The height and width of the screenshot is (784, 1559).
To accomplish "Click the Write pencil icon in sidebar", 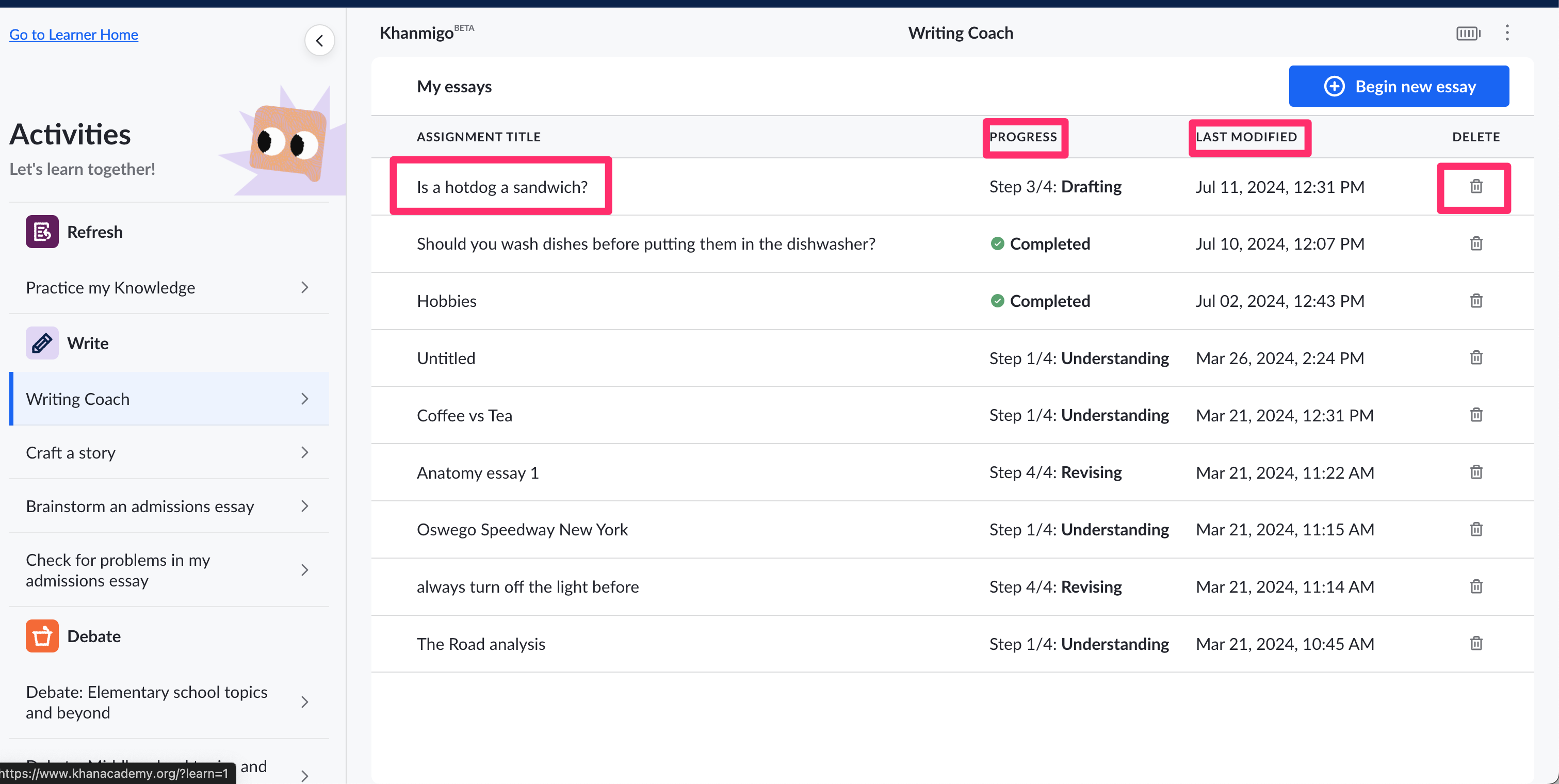I will coord(42,342).
